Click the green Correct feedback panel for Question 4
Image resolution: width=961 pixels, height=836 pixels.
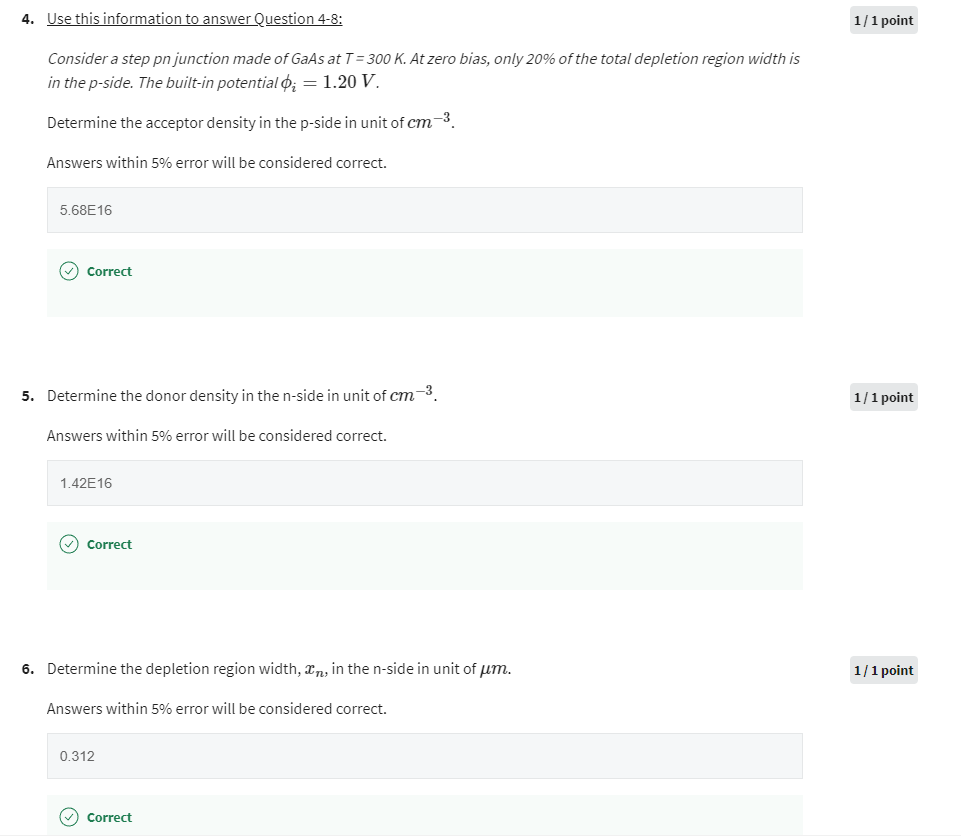[x=424, y=282]
